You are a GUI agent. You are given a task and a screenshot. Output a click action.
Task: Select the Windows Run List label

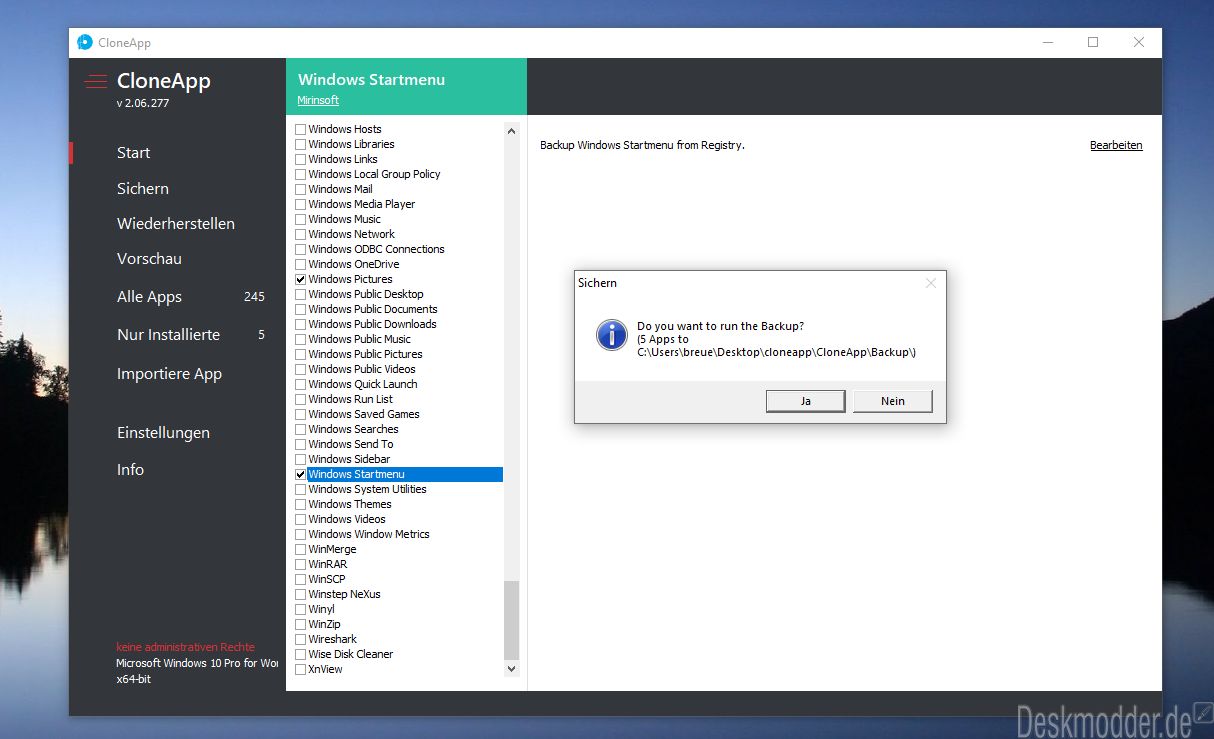pos(350,399)
